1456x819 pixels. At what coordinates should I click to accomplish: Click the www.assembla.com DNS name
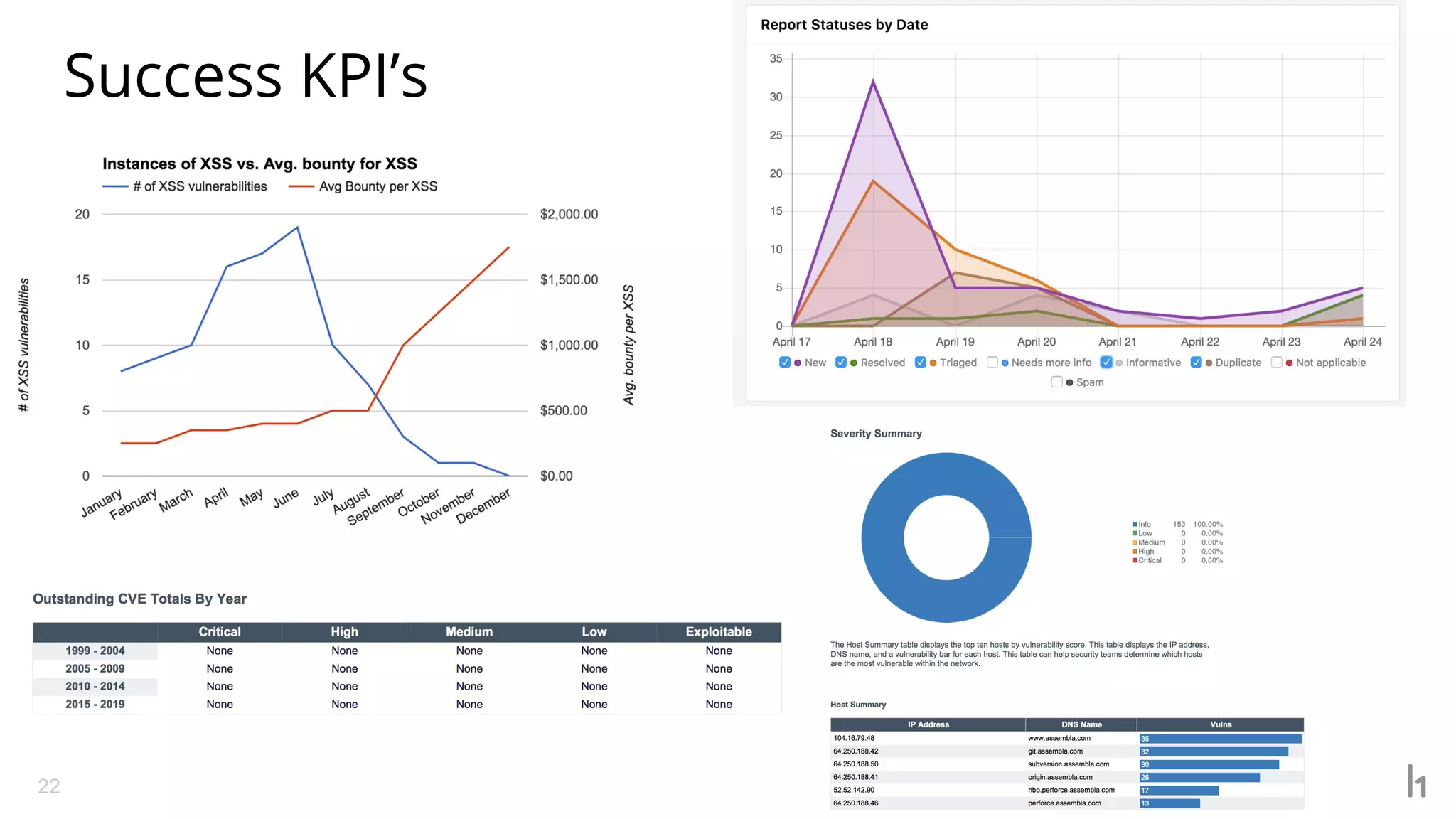(1059, 739)
